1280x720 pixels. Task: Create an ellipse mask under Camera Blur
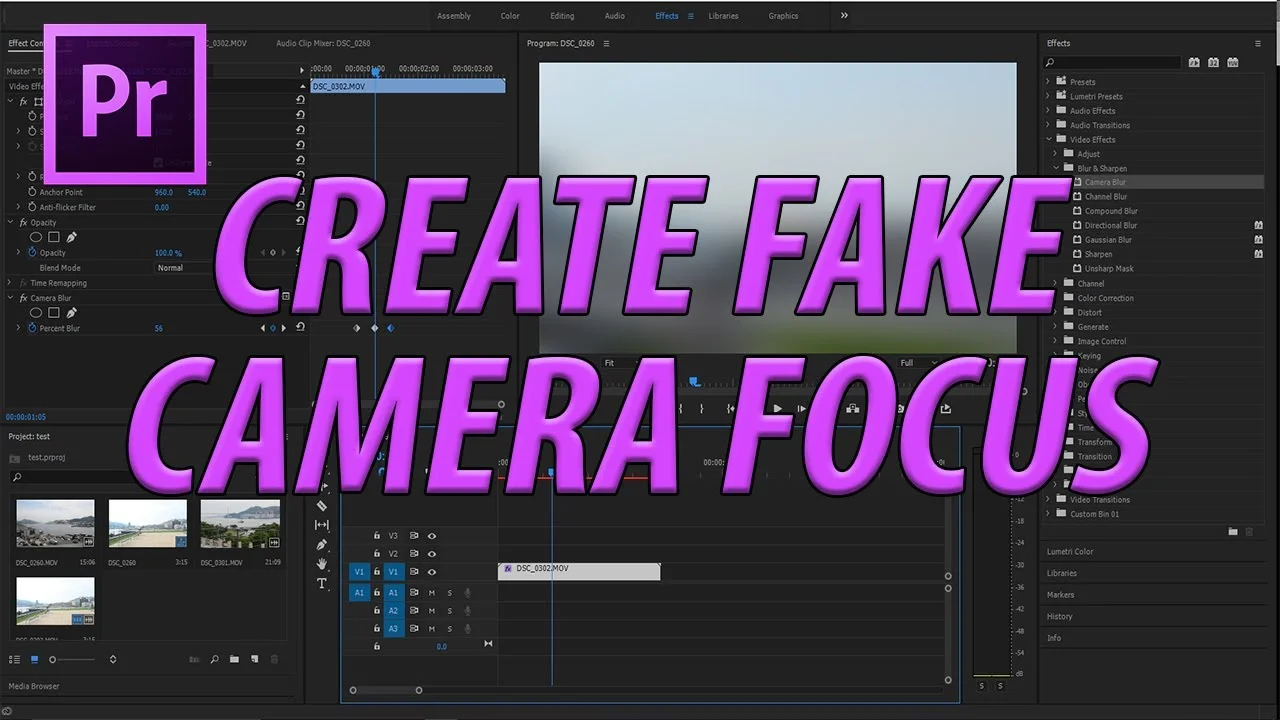[x=36, y=313]
